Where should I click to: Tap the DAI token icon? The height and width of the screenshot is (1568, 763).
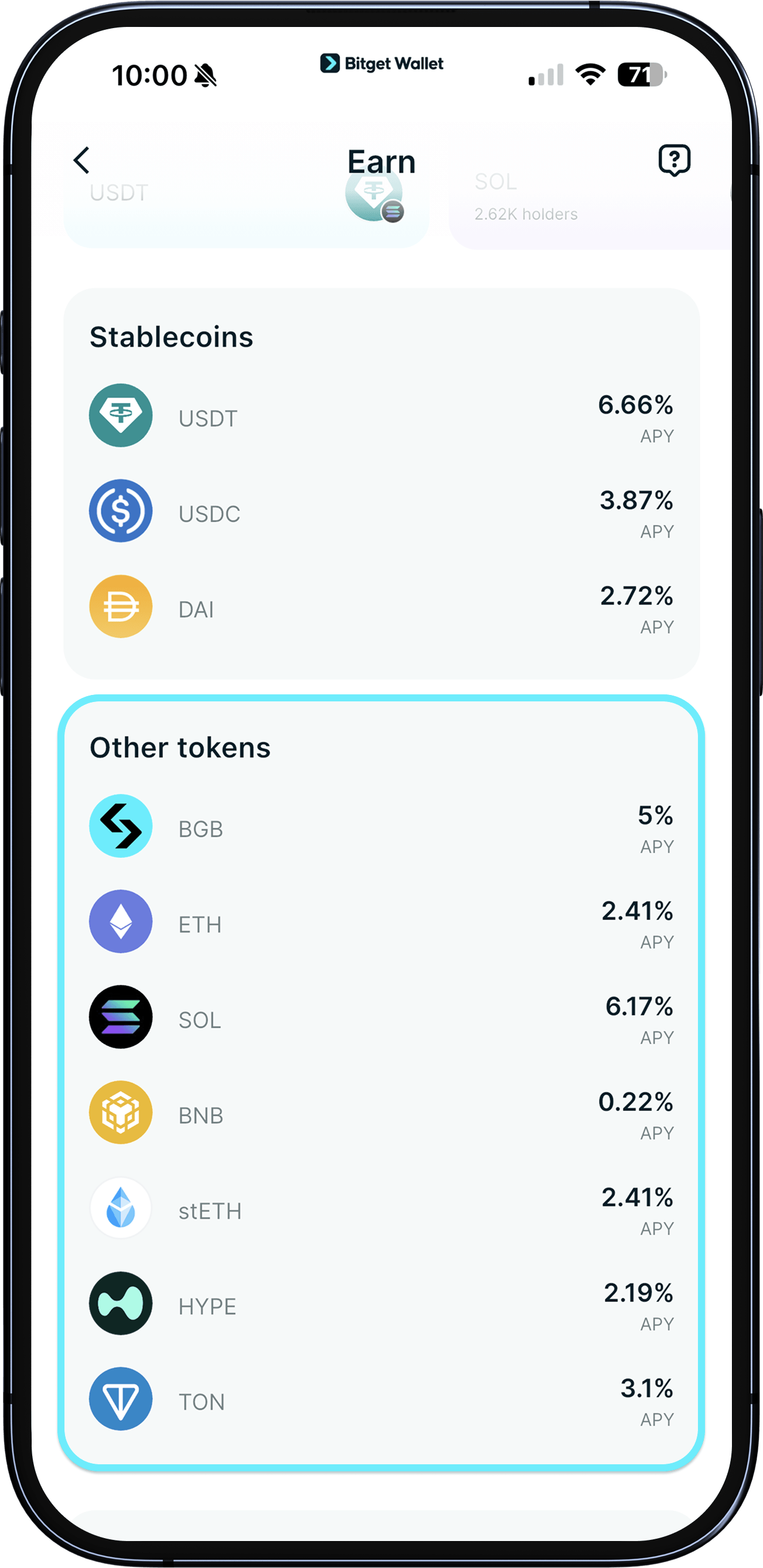point(120,606)
